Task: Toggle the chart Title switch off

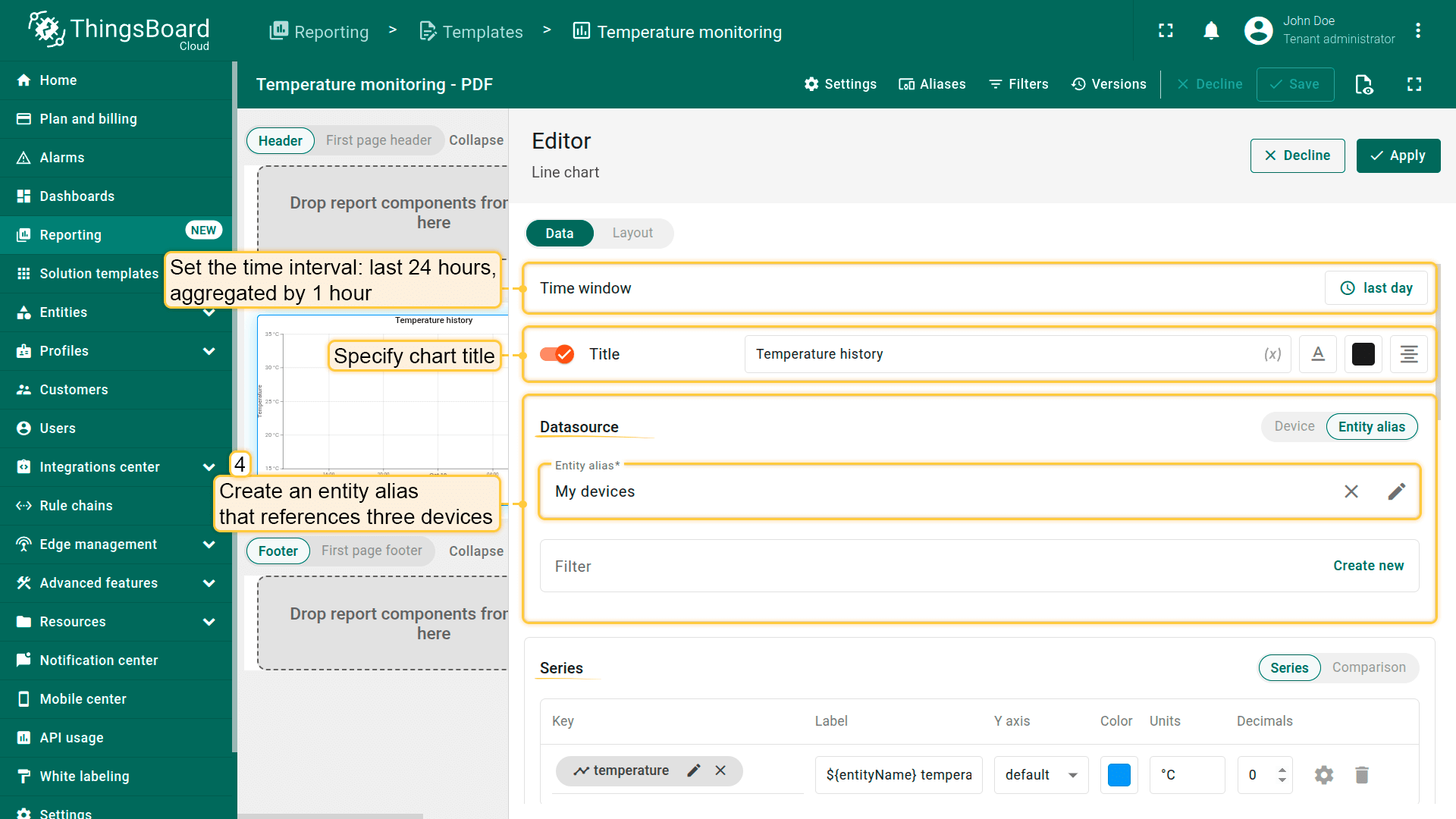Action: click(x=557, y=354)
